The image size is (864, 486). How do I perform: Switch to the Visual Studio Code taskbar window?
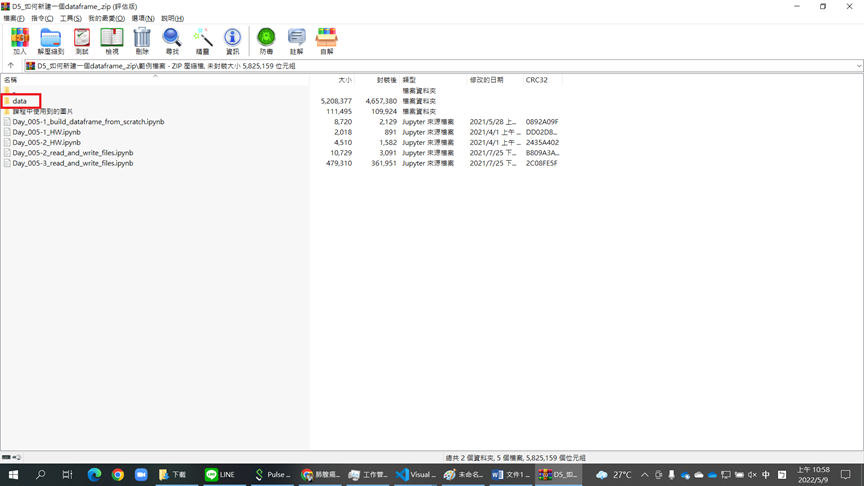(x=415, y=474)
